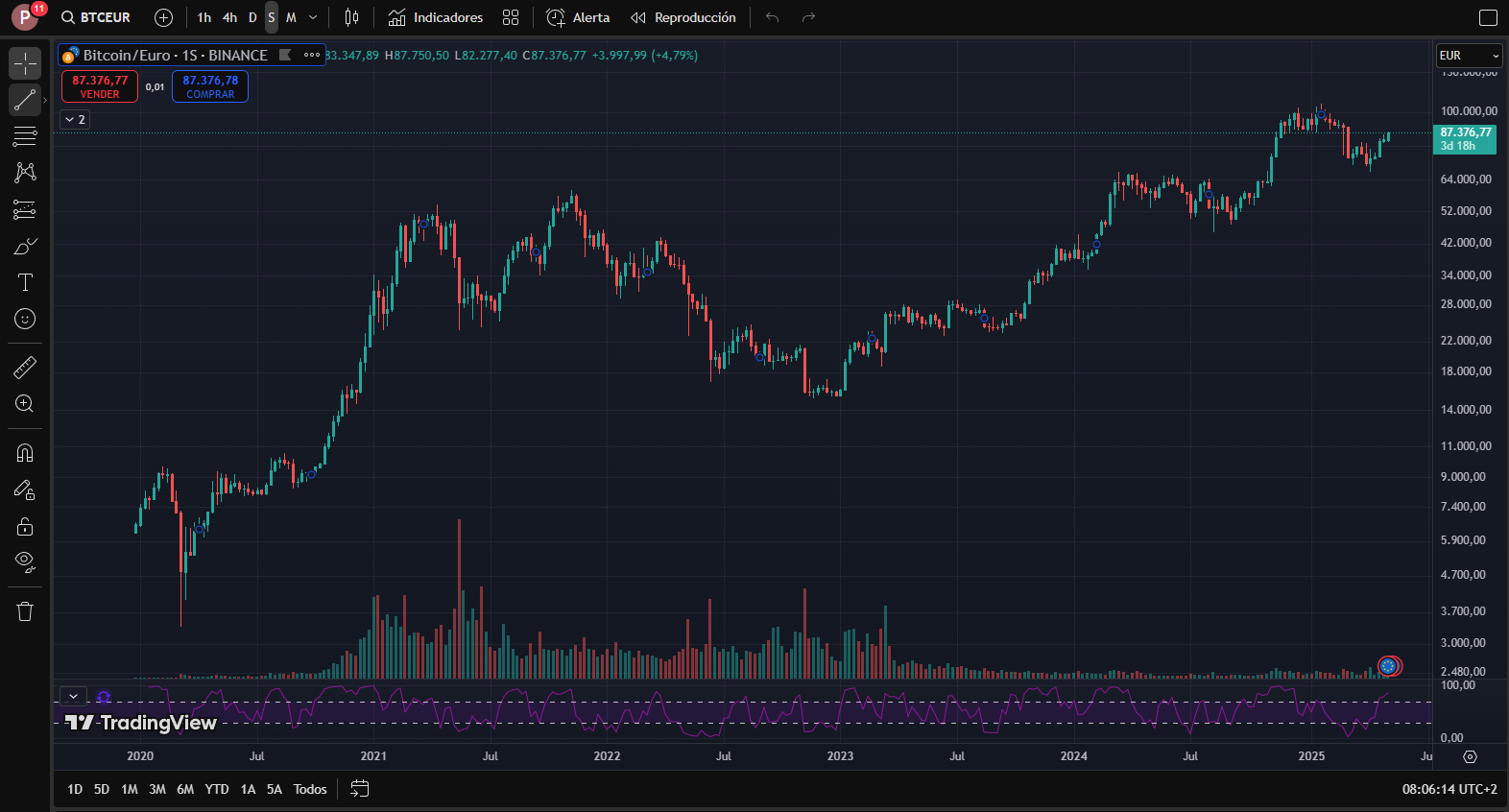Click the red VENDER sell button

click(100, 86)
